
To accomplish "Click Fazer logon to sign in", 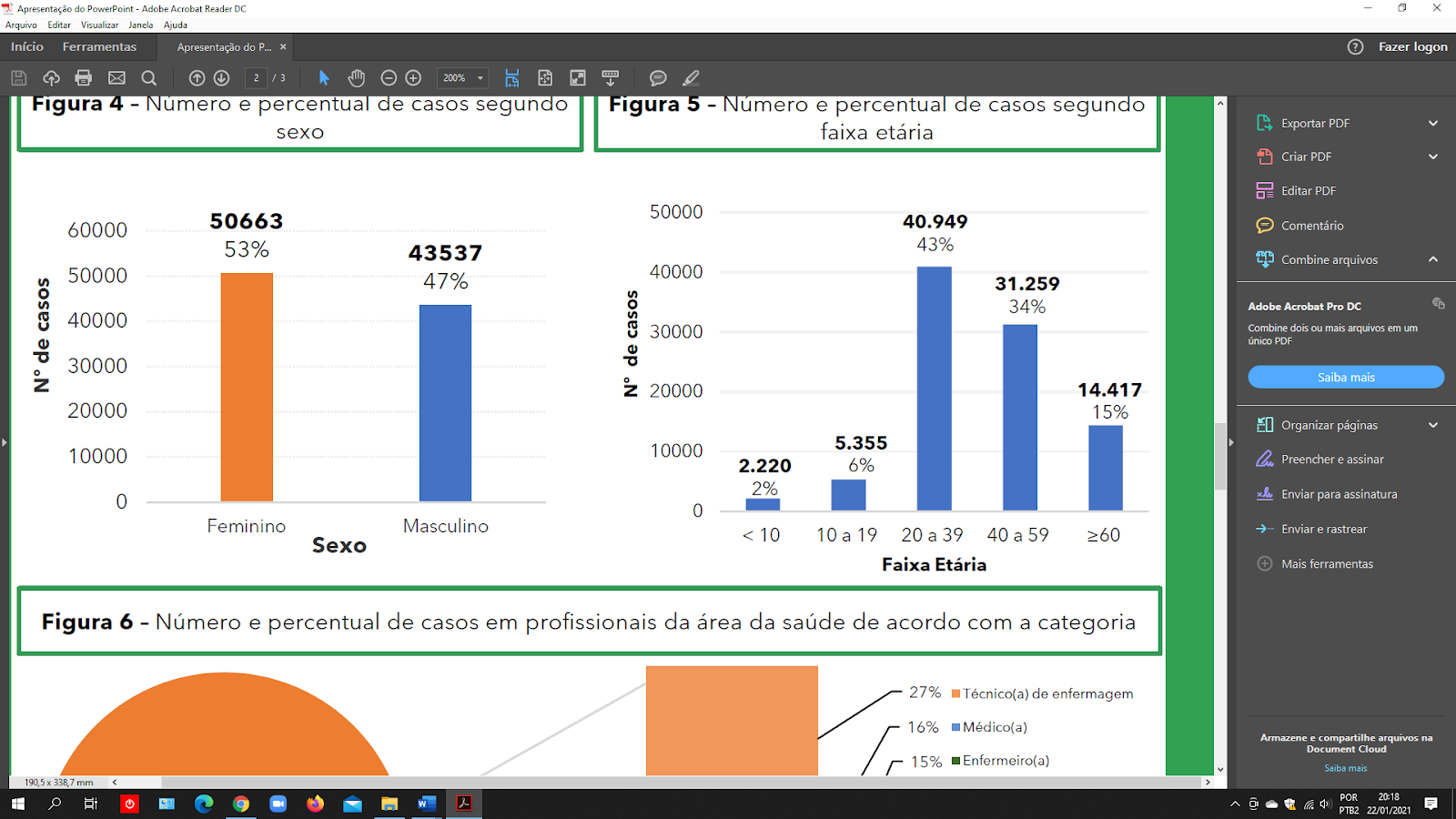I will (x=1412, y=46).
